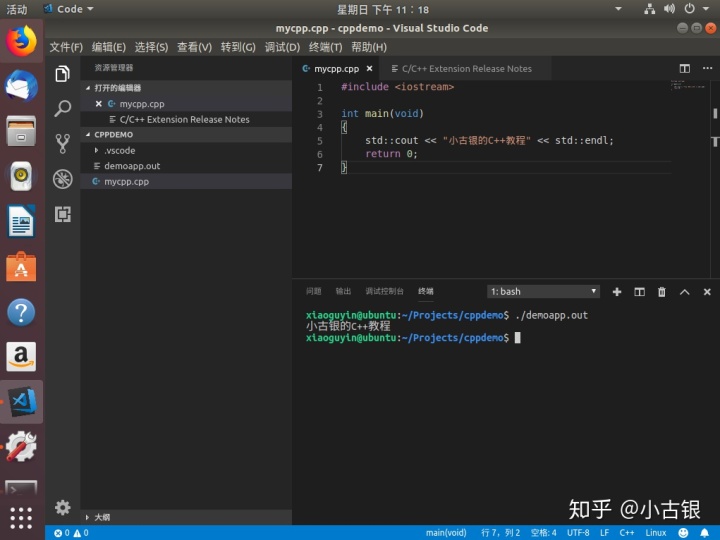Screen dimensions: 720x540
Task: Select the Terminal panel tab
Action: point(426,291)
